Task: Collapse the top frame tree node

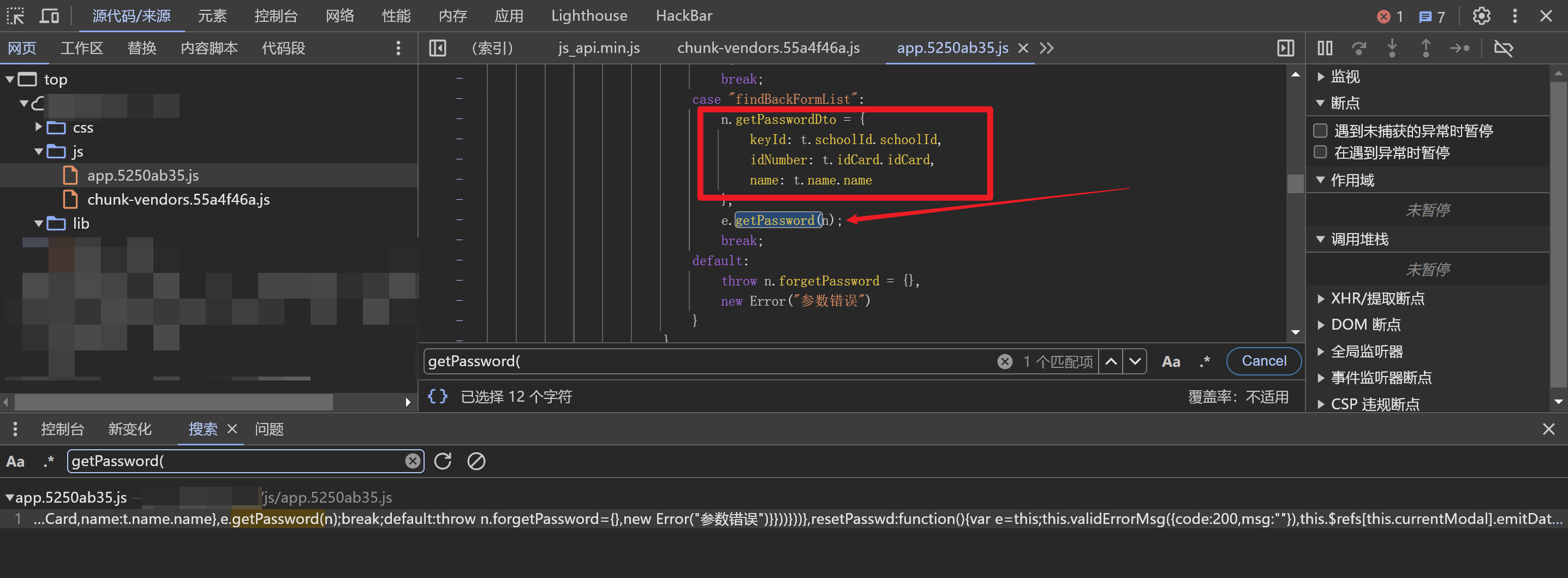Action: (10, 79)
